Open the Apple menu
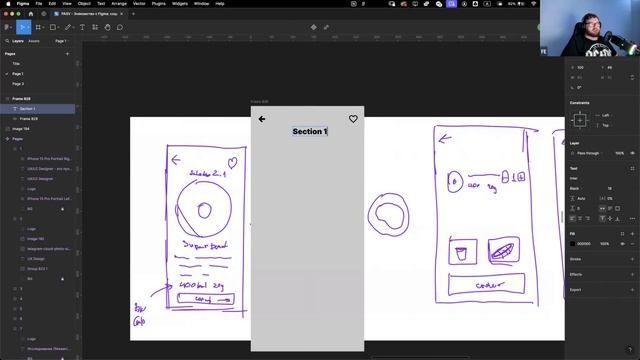Screen dimensions: 640x360 click(x=8, y=4)
